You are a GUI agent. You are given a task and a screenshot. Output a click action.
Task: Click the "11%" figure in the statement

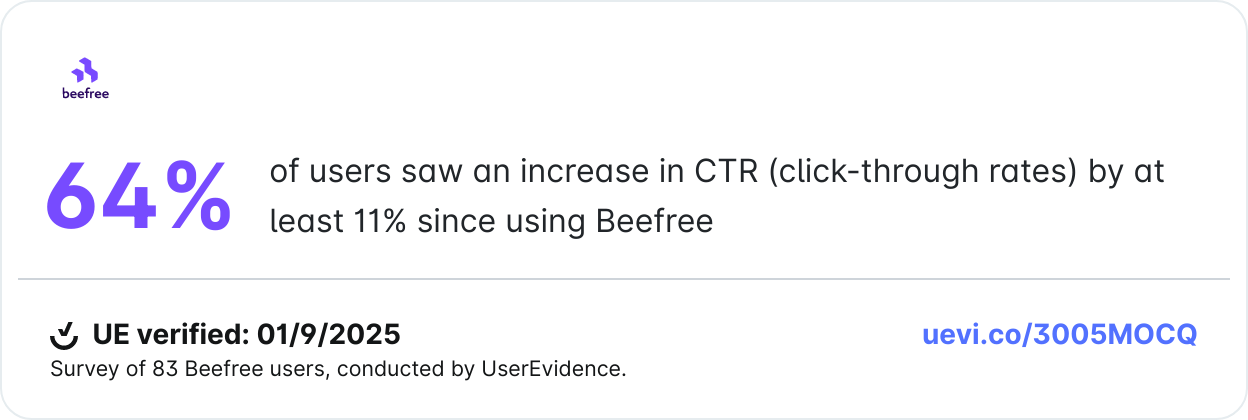click(378, 221)
